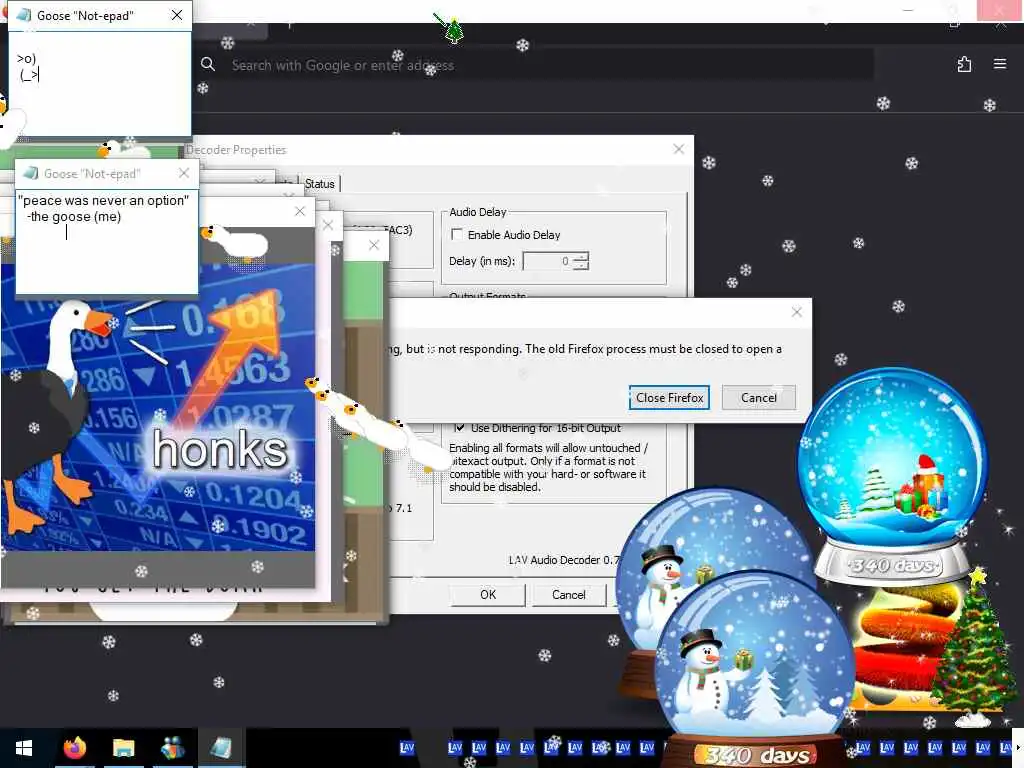Close the top Goose Not-epad window
Image resolution: width=1024 pixels, height=768 pixels.
(x=177, y=15)
